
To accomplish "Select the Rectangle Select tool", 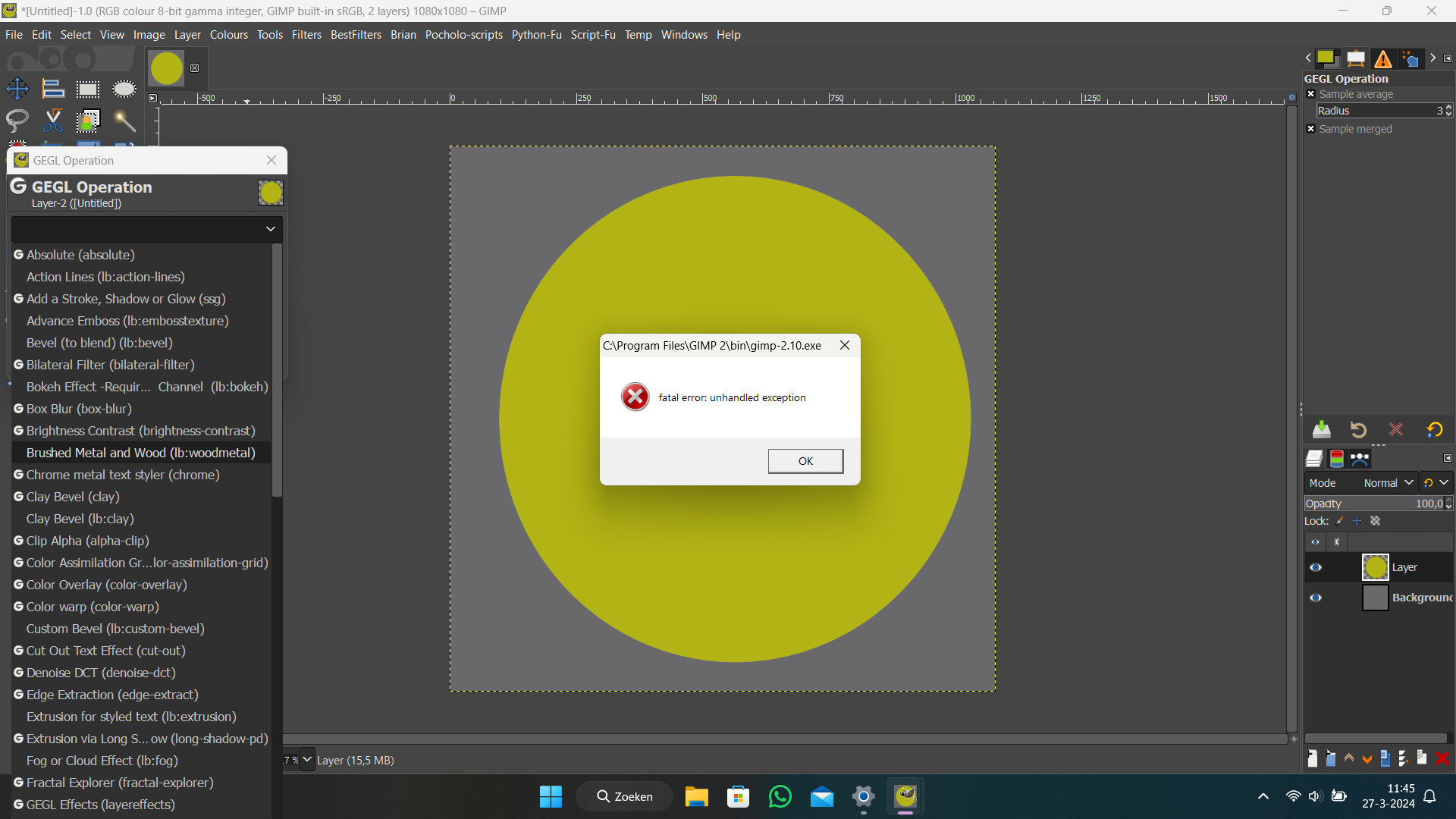I will coord(88,89).
